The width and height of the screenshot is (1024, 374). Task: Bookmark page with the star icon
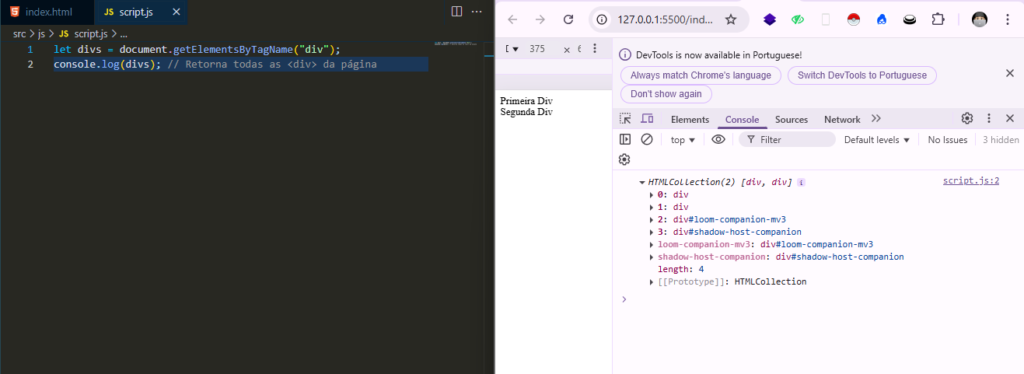coord(731,20)
